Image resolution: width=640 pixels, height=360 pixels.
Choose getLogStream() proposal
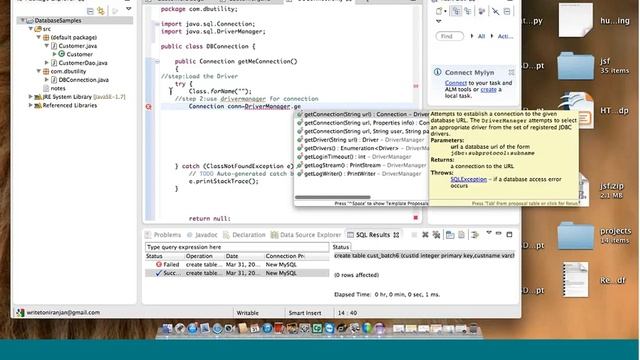click(x=362, y=165)
